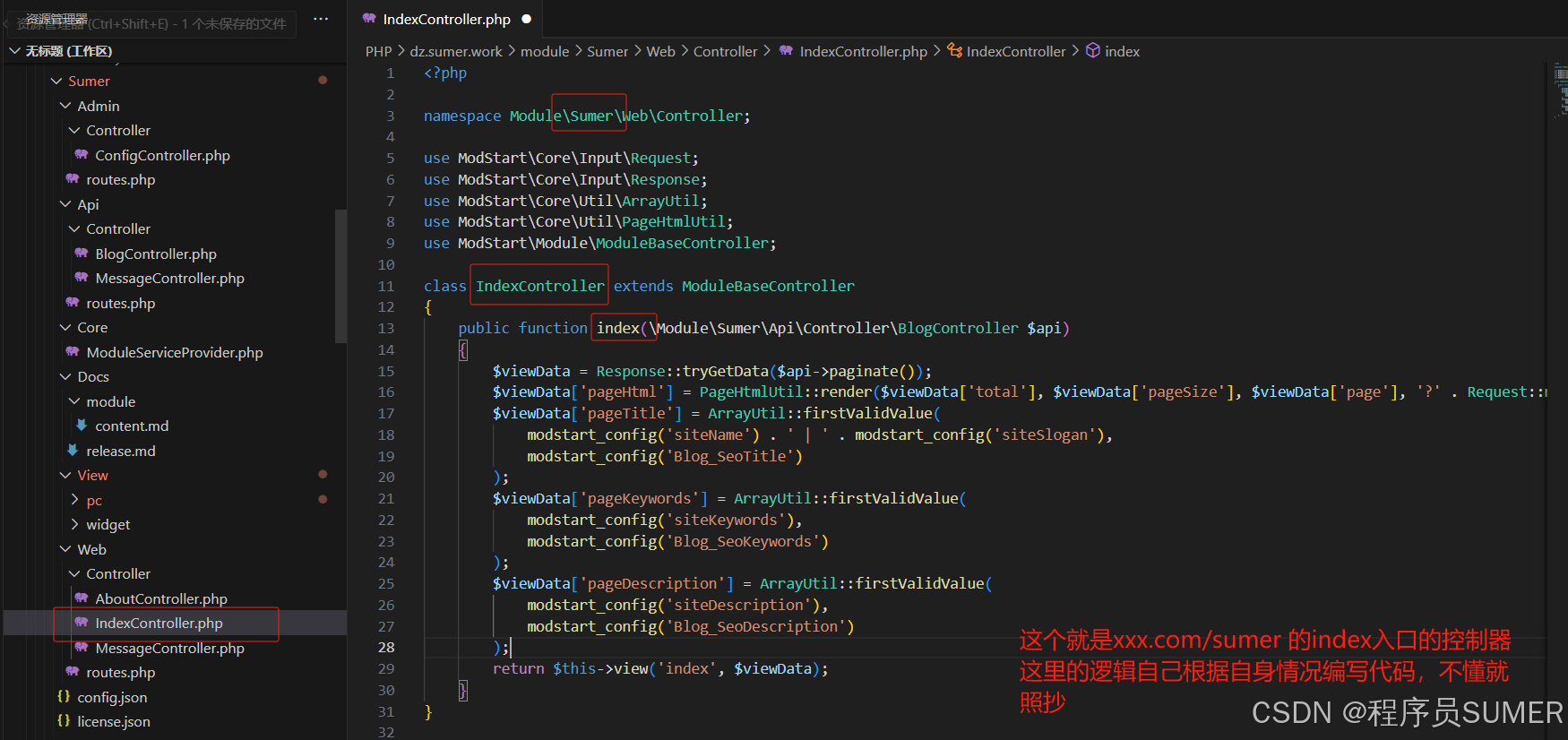The height and width of the screenshot is (740, 1568).
Task: Click breadcrumb segment dz.sumer.work
Action: (456, 51)
